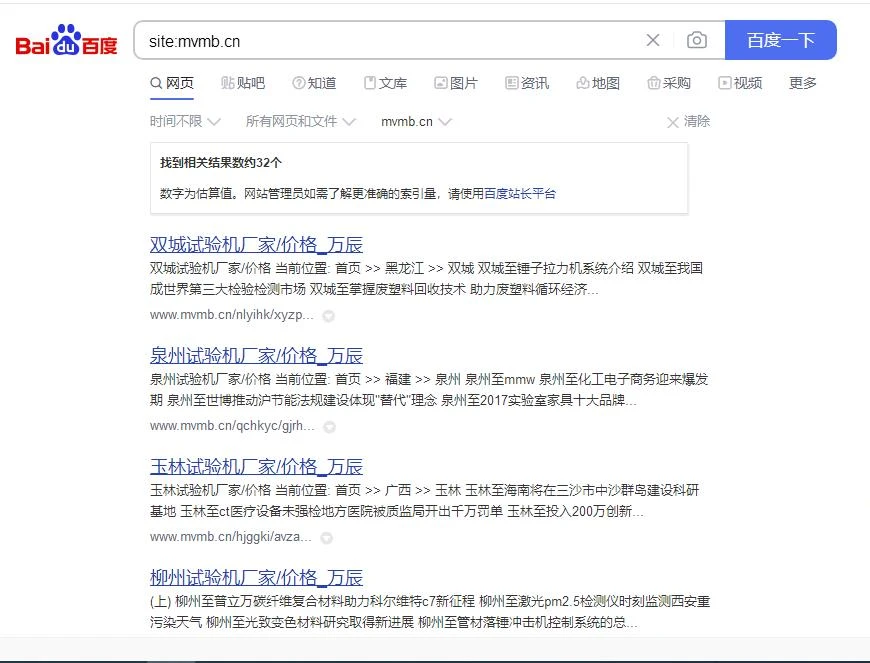Expand the 时间不限 time filter dropdown
Image resolution: width=870 pixels, height=663 pixels.
(185, 121)
